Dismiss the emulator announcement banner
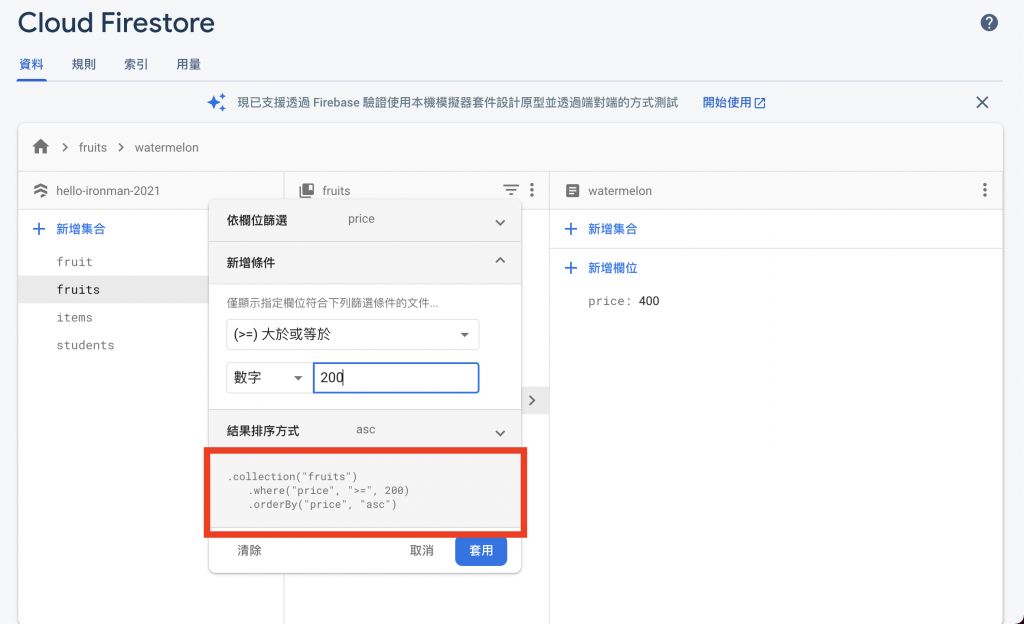The width and height of the screenshot is (1024, 624). click(982, 102)
